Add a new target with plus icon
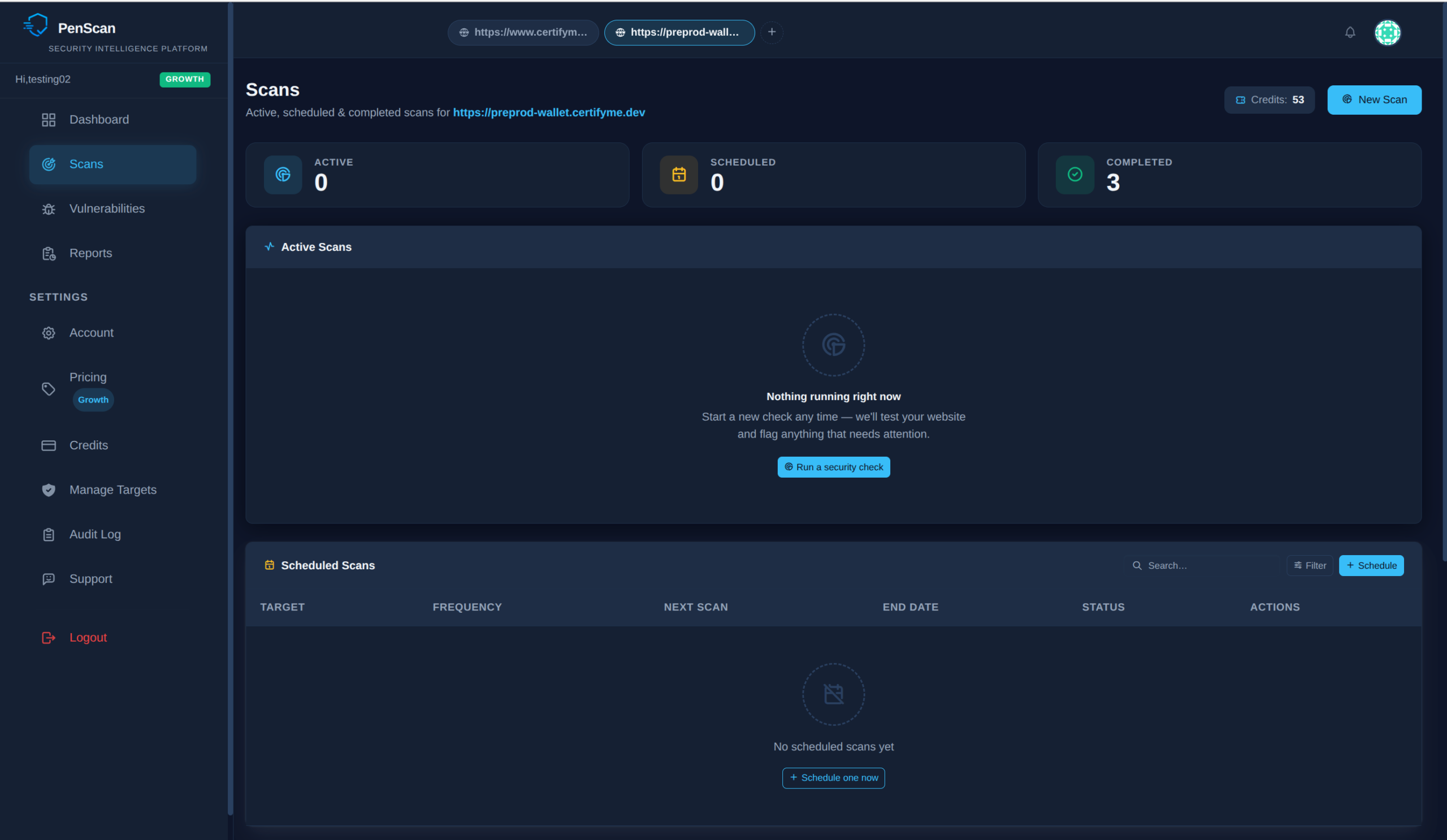 click(772, 32)
